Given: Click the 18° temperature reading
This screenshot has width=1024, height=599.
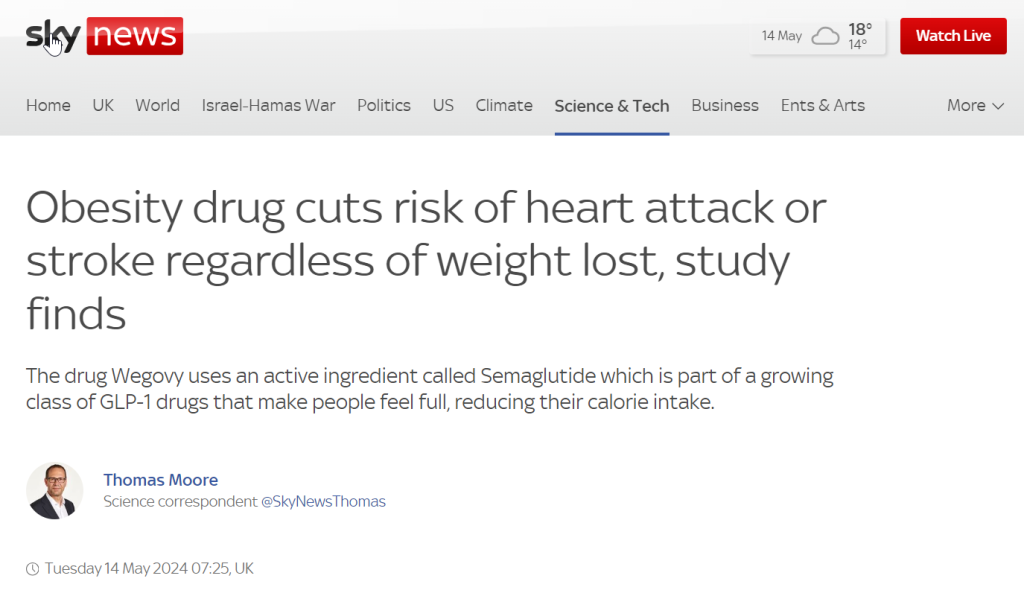Looking at the screenshot, I should coord(859,29).
